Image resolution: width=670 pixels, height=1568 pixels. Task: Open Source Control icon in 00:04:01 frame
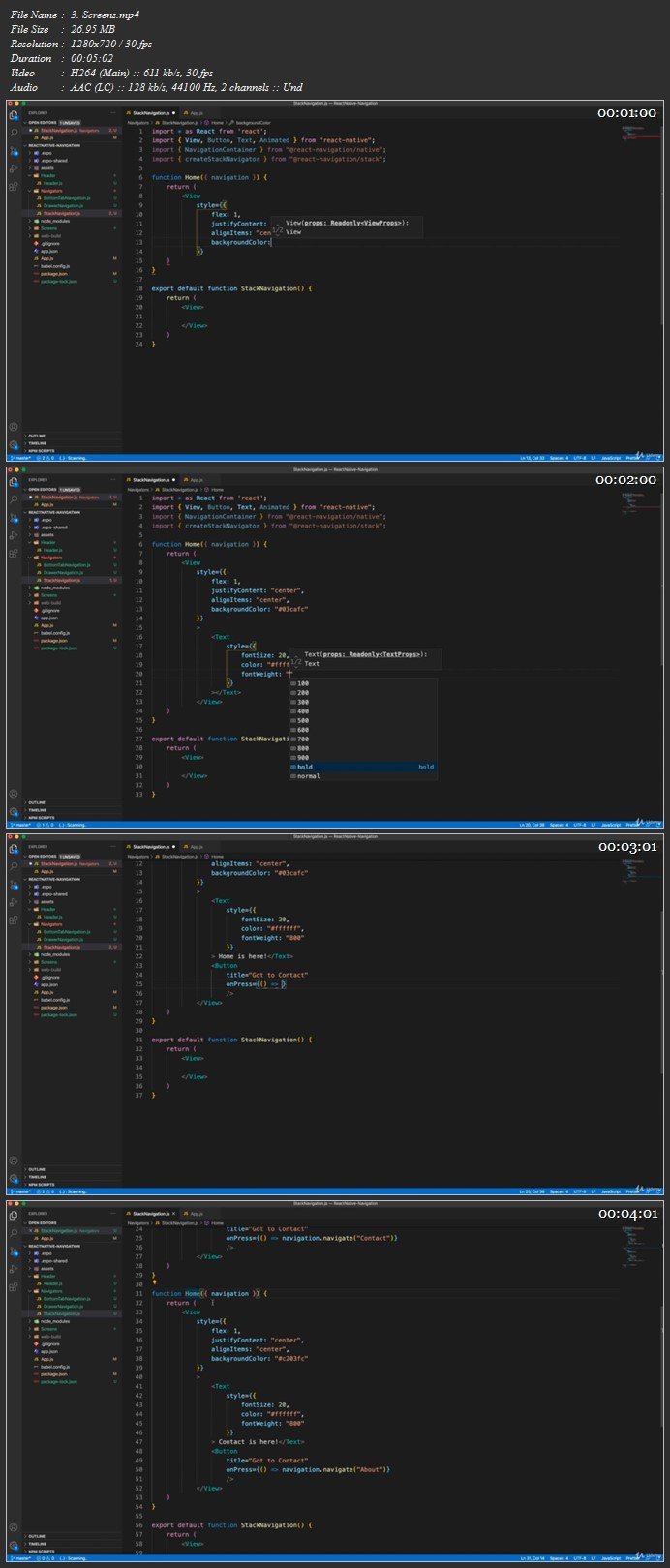coord(14,1251)
